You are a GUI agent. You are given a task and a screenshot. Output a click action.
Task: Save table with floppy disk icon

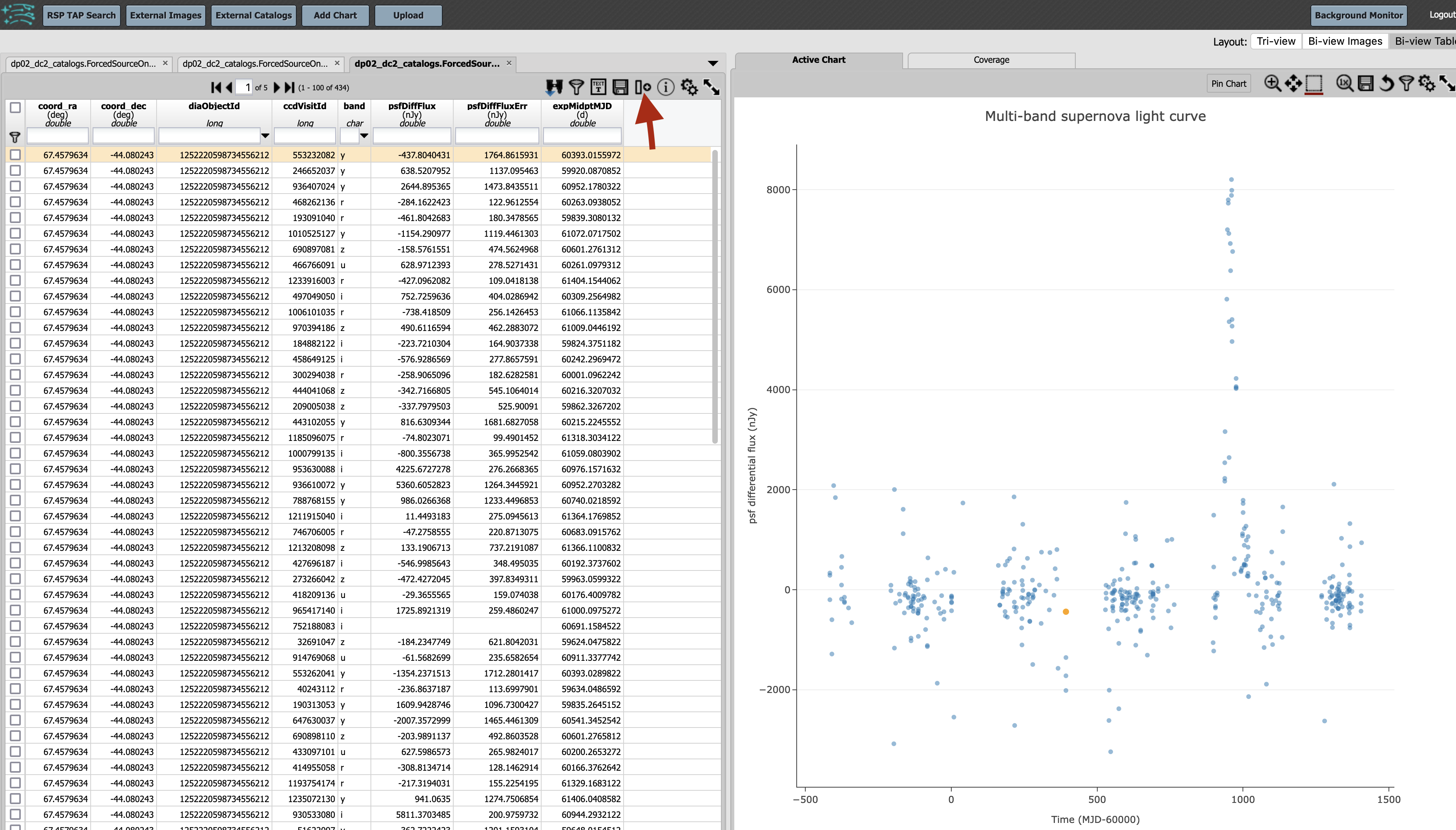pyautogui.click(x=620, y=87)
